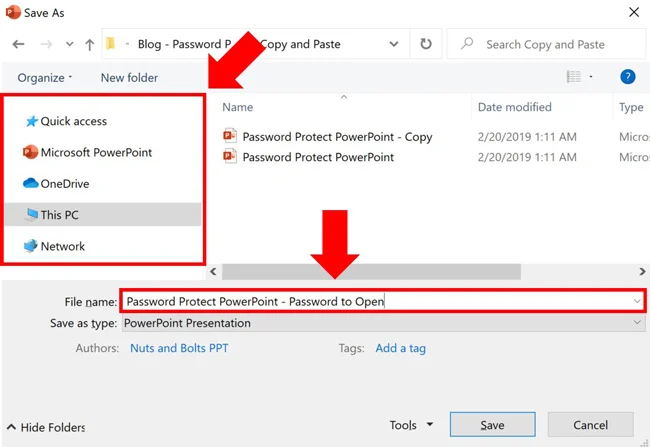Click PowerPoint icon of the Copy file
This screenshot has height=447, width=650.
pos(230,136)
